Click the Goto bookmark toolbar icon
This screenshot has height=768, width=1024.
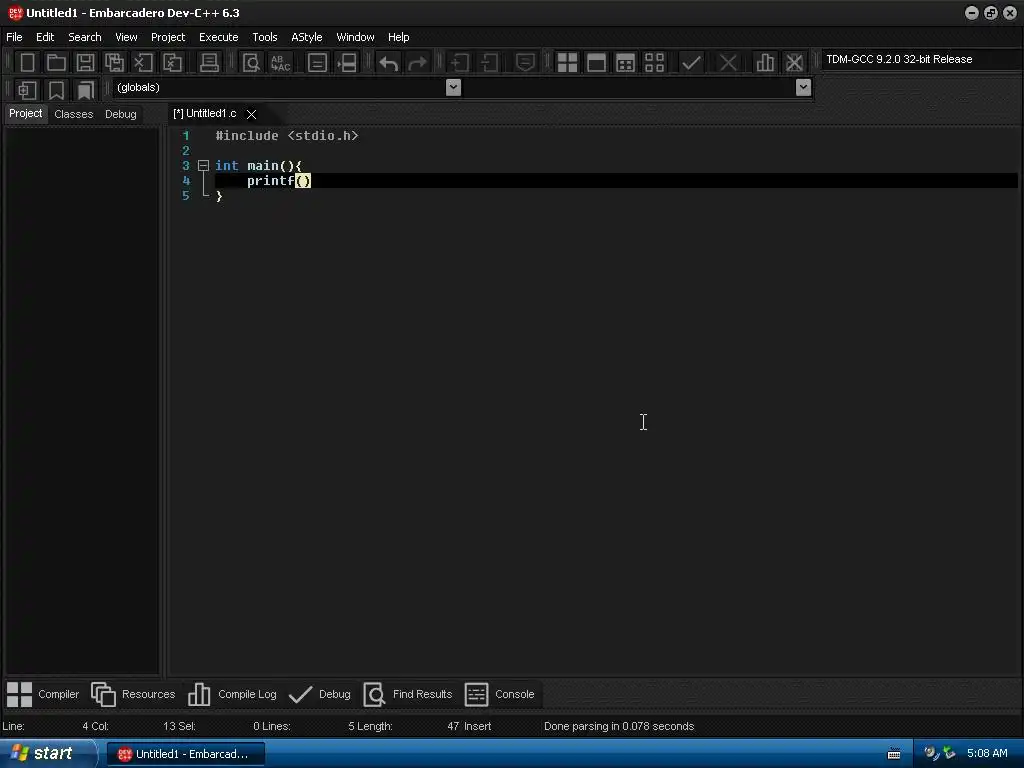(86, 89)
